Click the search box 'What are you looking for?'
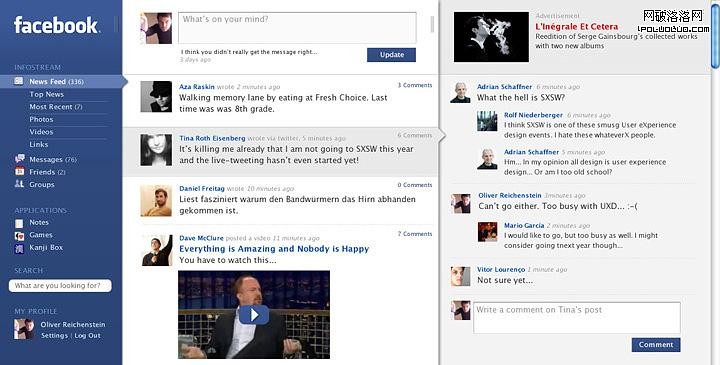This screenshot has width=720, height=365. tap(60, 286)
